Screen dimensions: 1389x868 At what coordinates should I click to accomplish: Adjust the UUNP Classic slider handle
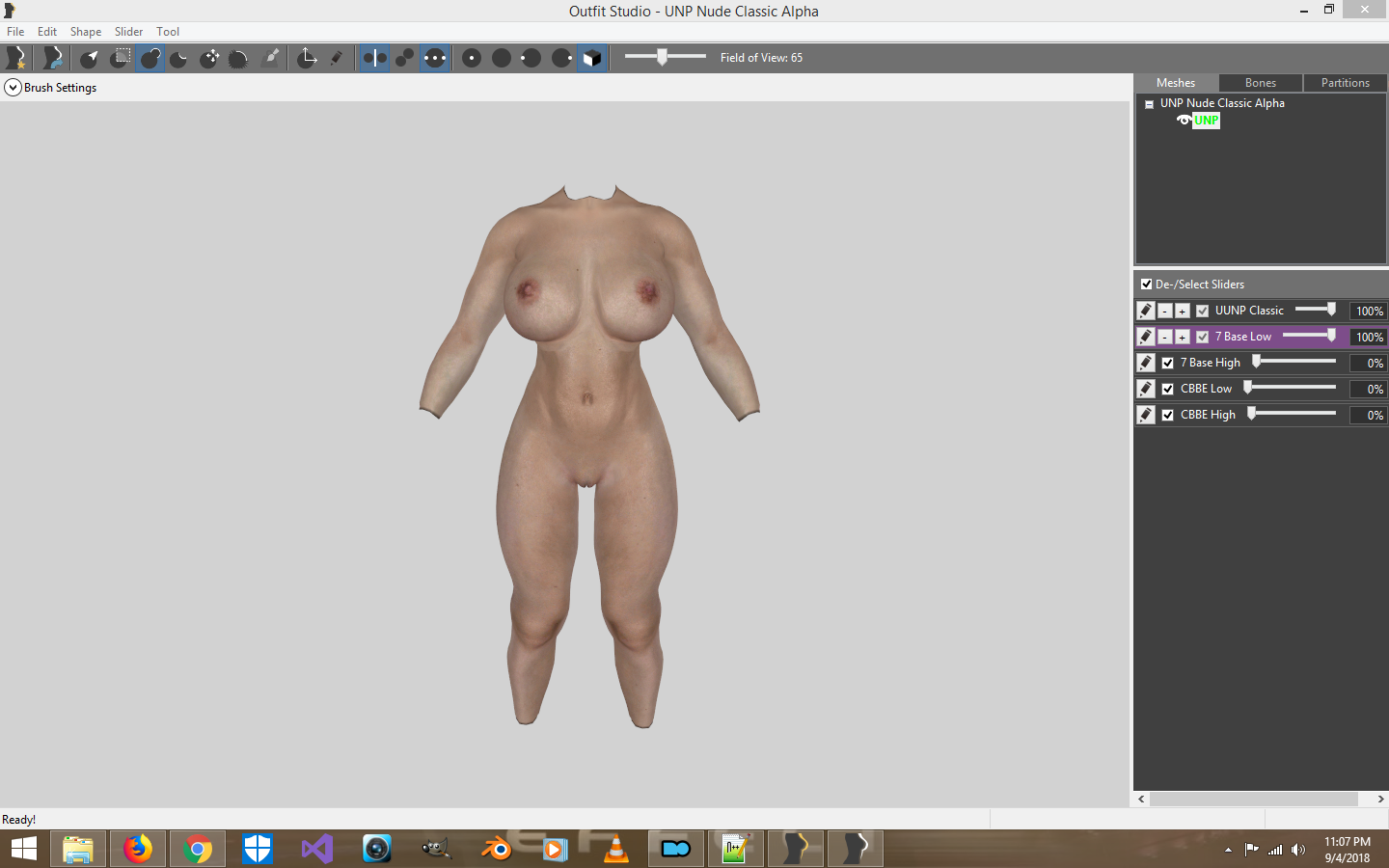1331,310
